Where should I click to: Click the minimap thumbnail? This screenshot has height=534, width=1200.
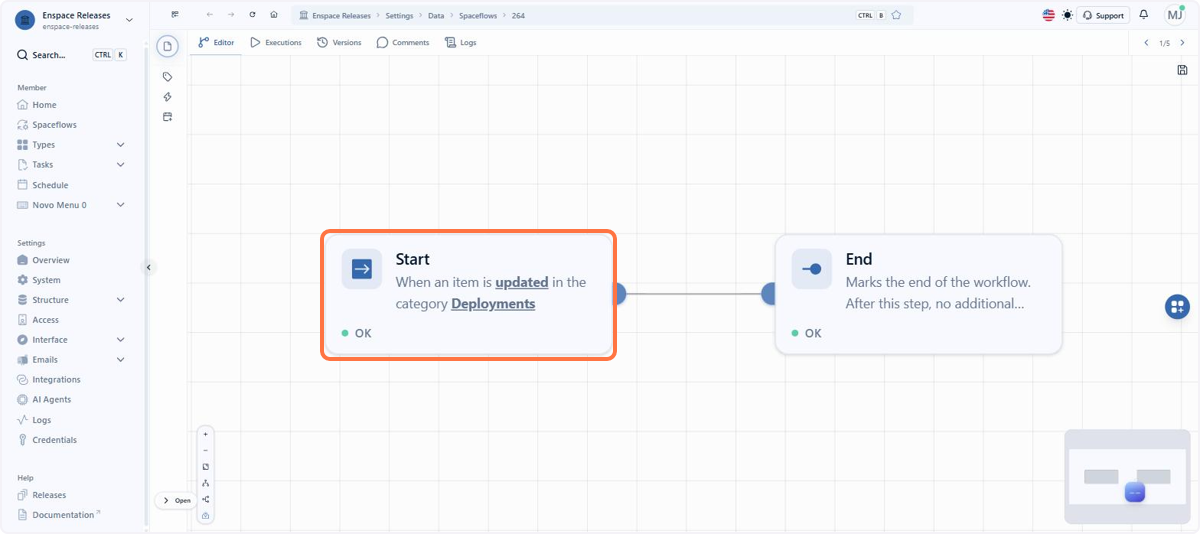click(1126, 477)
